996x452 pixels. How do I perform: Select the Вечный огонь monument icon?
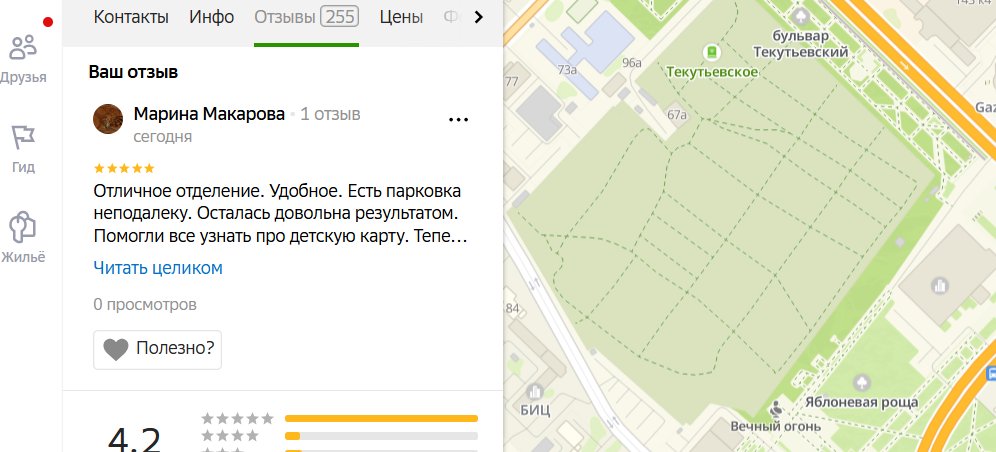pos(775,408)
